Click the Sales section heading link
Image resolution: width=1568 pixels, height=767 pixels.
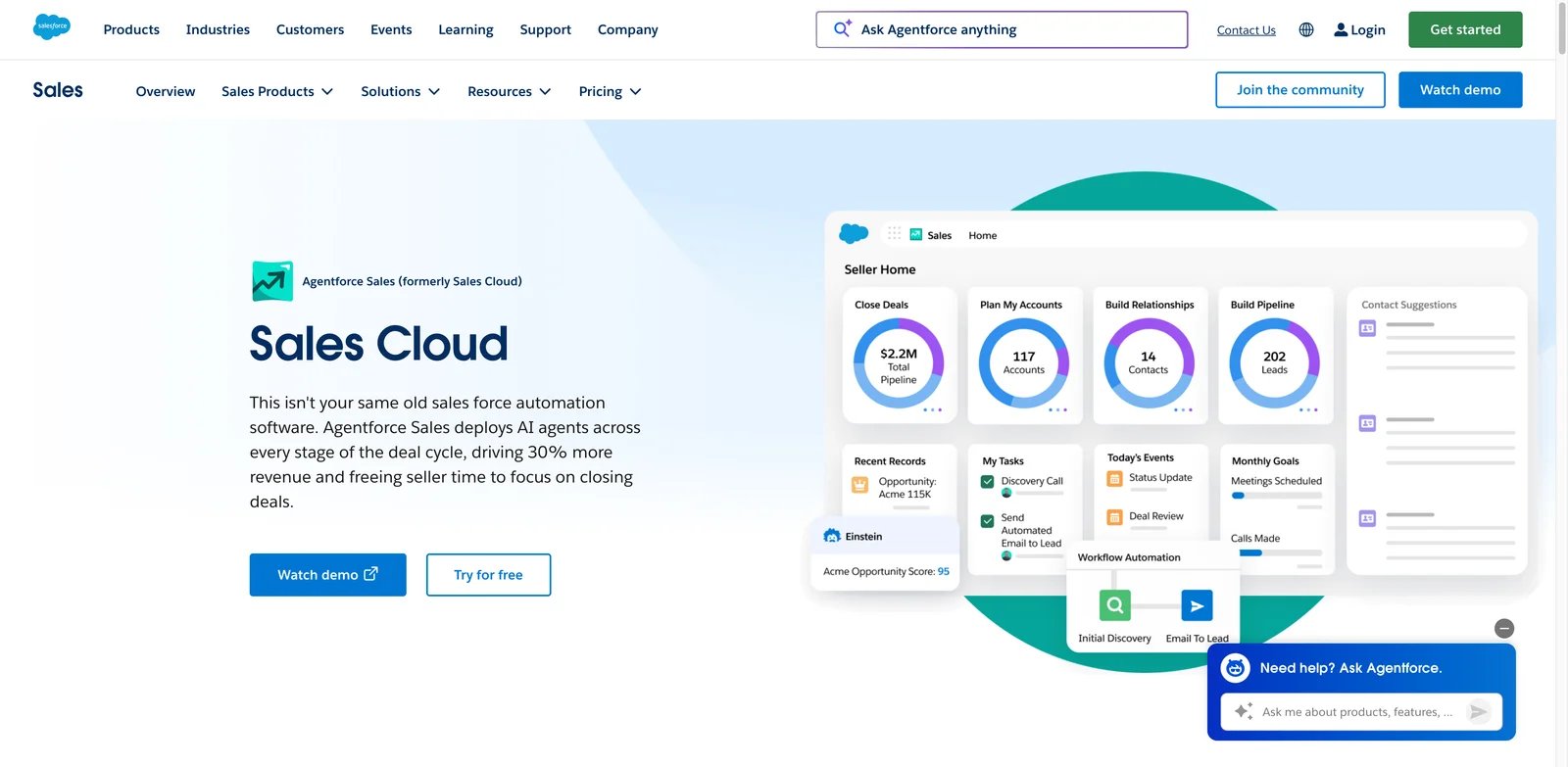[58, 90]
